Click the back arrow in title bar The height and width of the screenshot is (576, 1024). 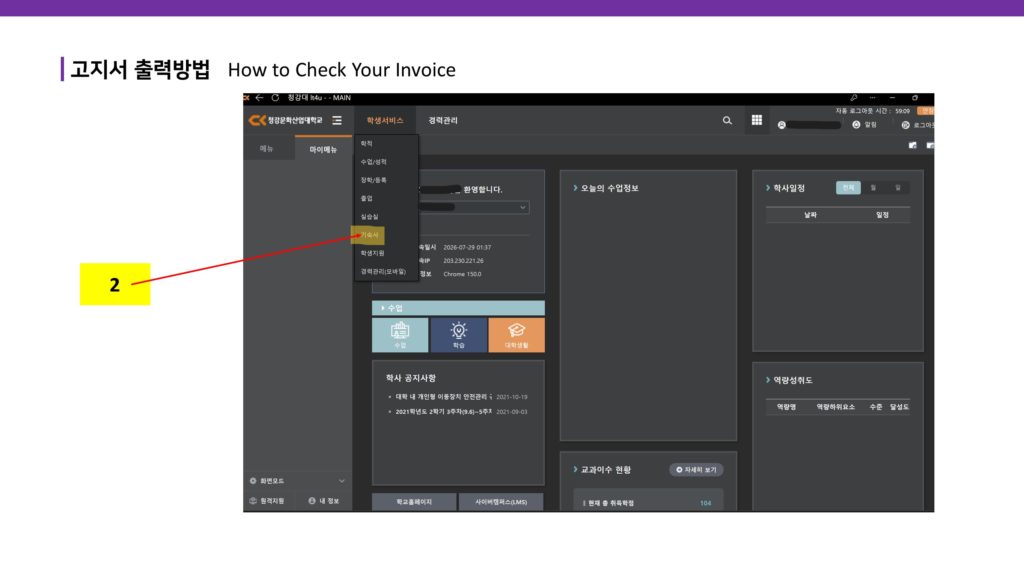point(259,98)
